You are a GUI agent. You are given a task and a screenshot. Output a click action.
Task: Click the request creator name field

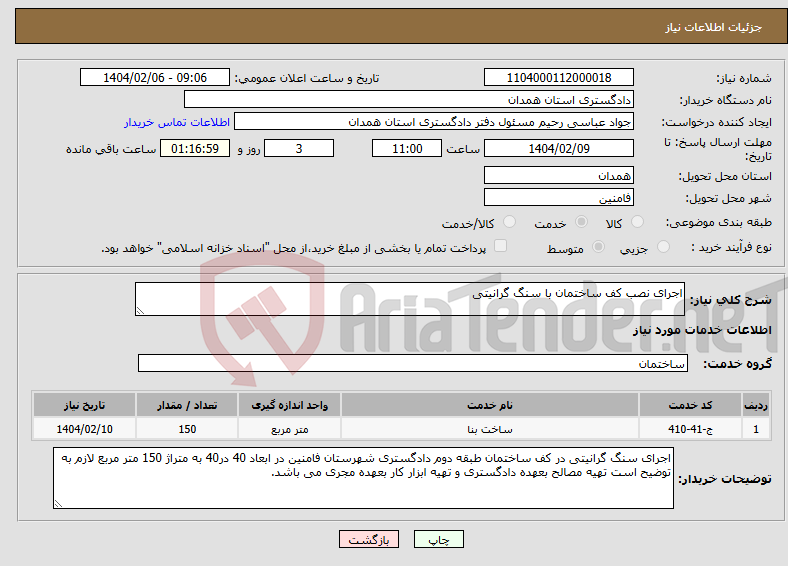coord(434,122)
